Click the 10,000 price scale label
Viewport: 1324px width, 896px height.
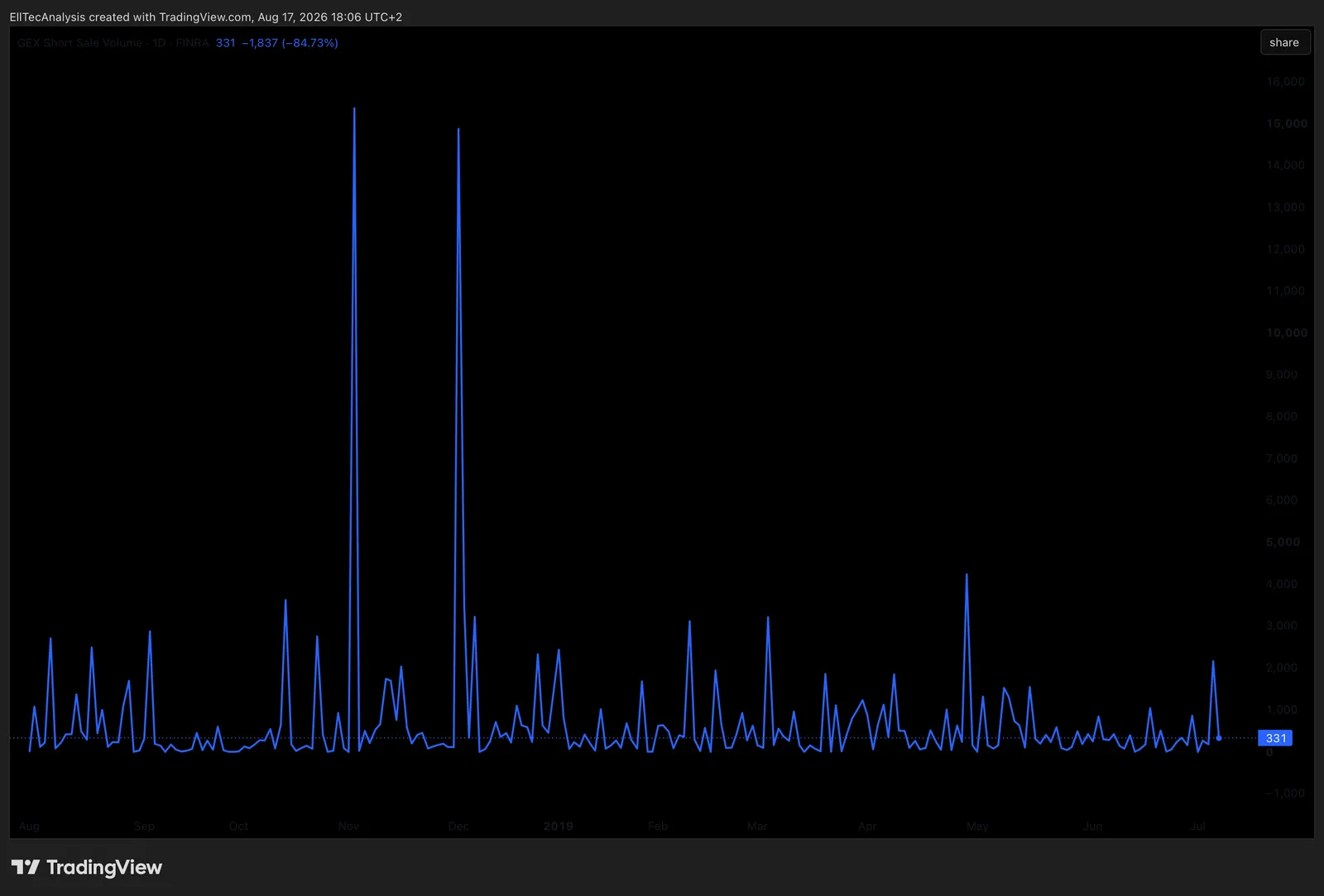[1287, 333]
